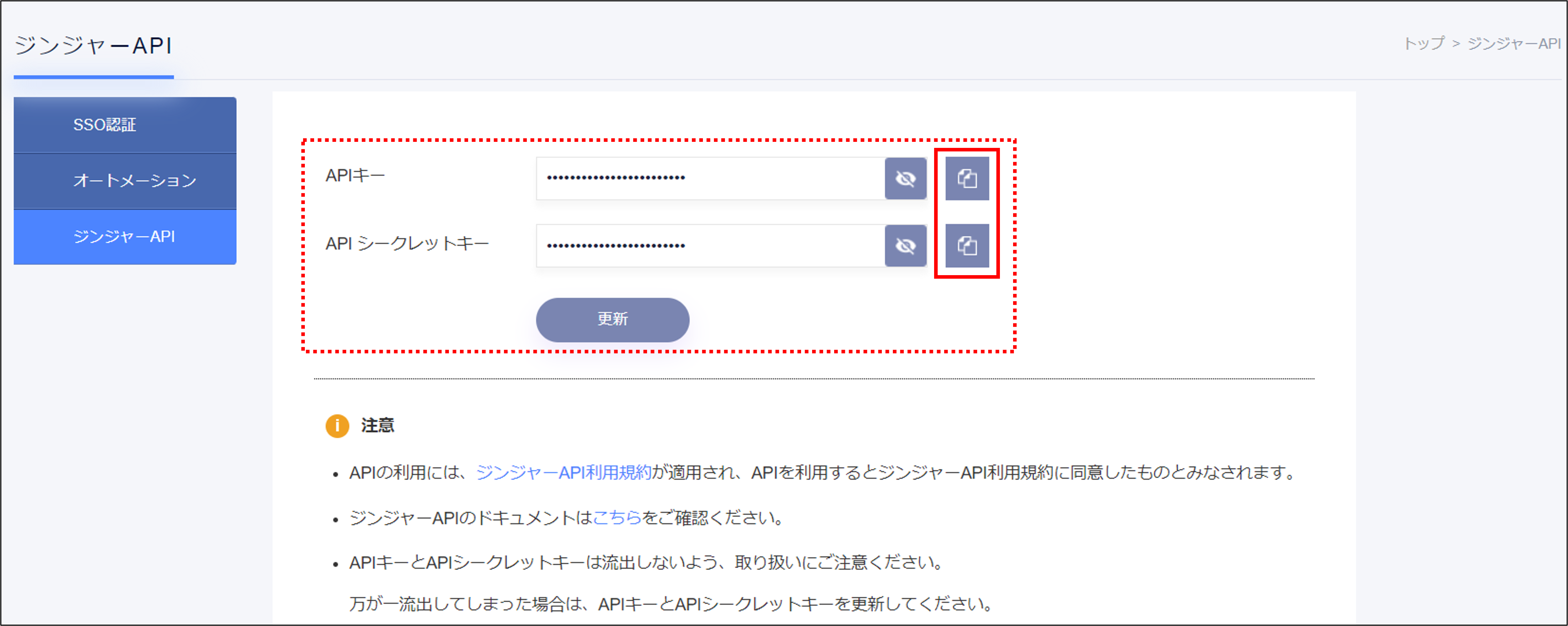Click the ジンジャーAPI breadcrumb item
Viewport: 1568px width, 626px height.
click(x=1516, y=44)
